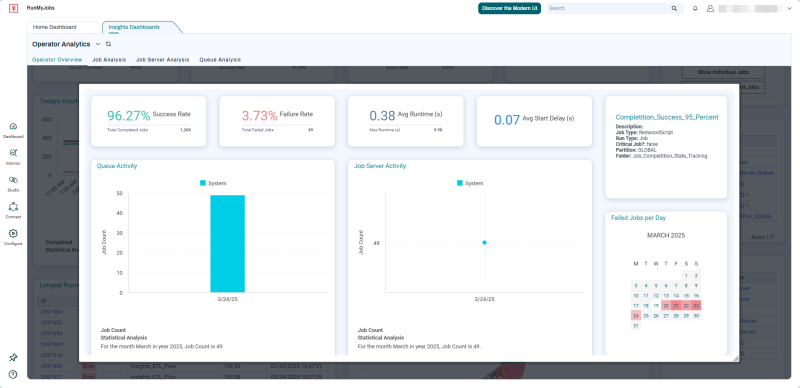Click the user profile icon
This screenshot has width=800, height=388.
tap(710, 9)
